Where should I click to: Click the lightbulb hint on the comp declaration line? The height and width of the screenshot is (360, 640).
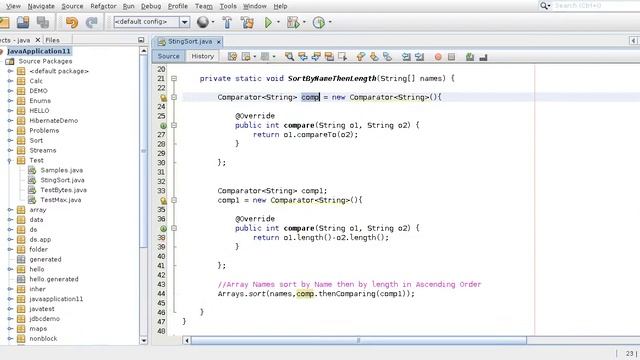tap(163, 98)
